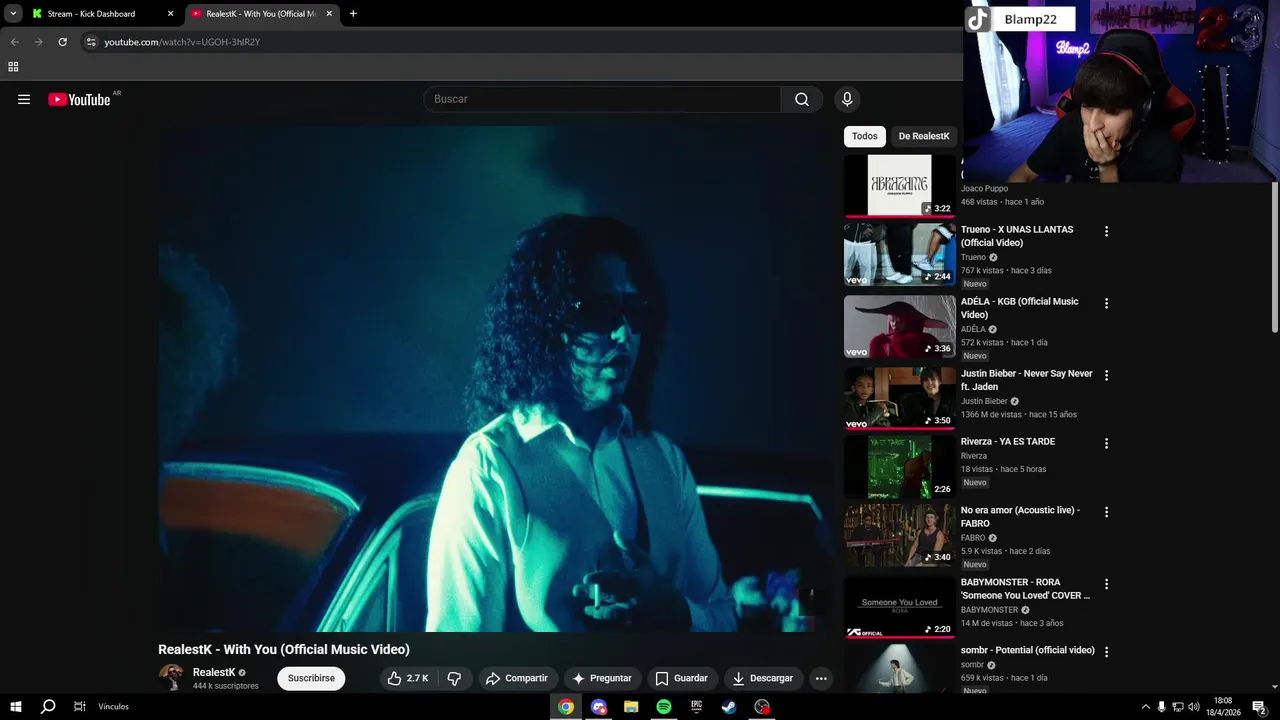
Task: Open the notification center icon
Action: pyautogui.click(x=1259, y=707)
